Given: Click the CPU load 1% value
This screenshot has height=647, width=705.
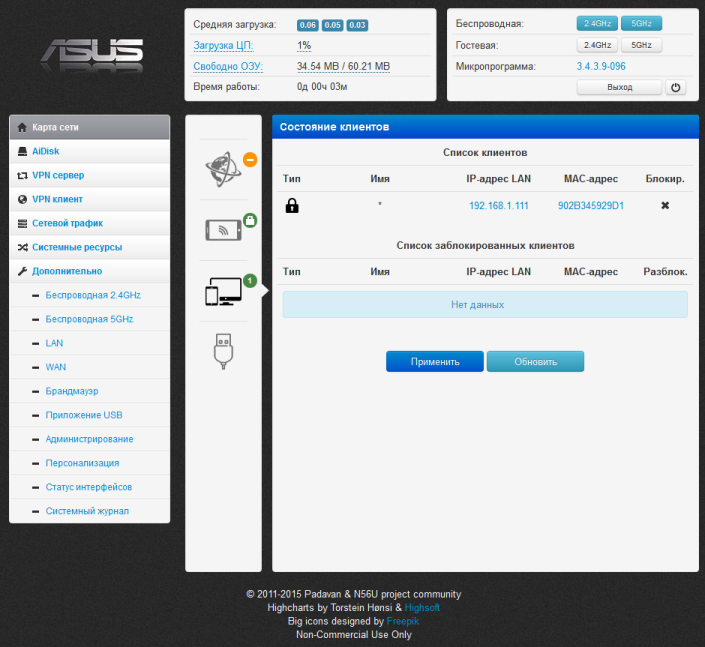Looking at the screenshot, I should point(304,45).
